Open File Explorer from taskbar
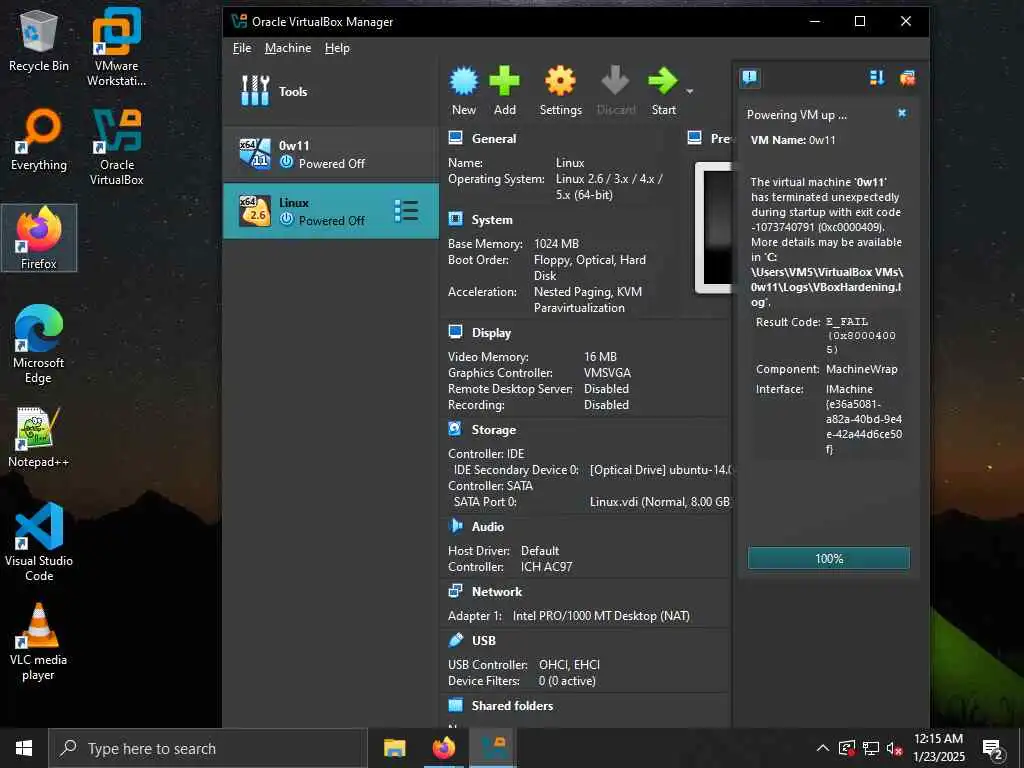This screenshot has height=768, width=1024. [x=394, y=748]
